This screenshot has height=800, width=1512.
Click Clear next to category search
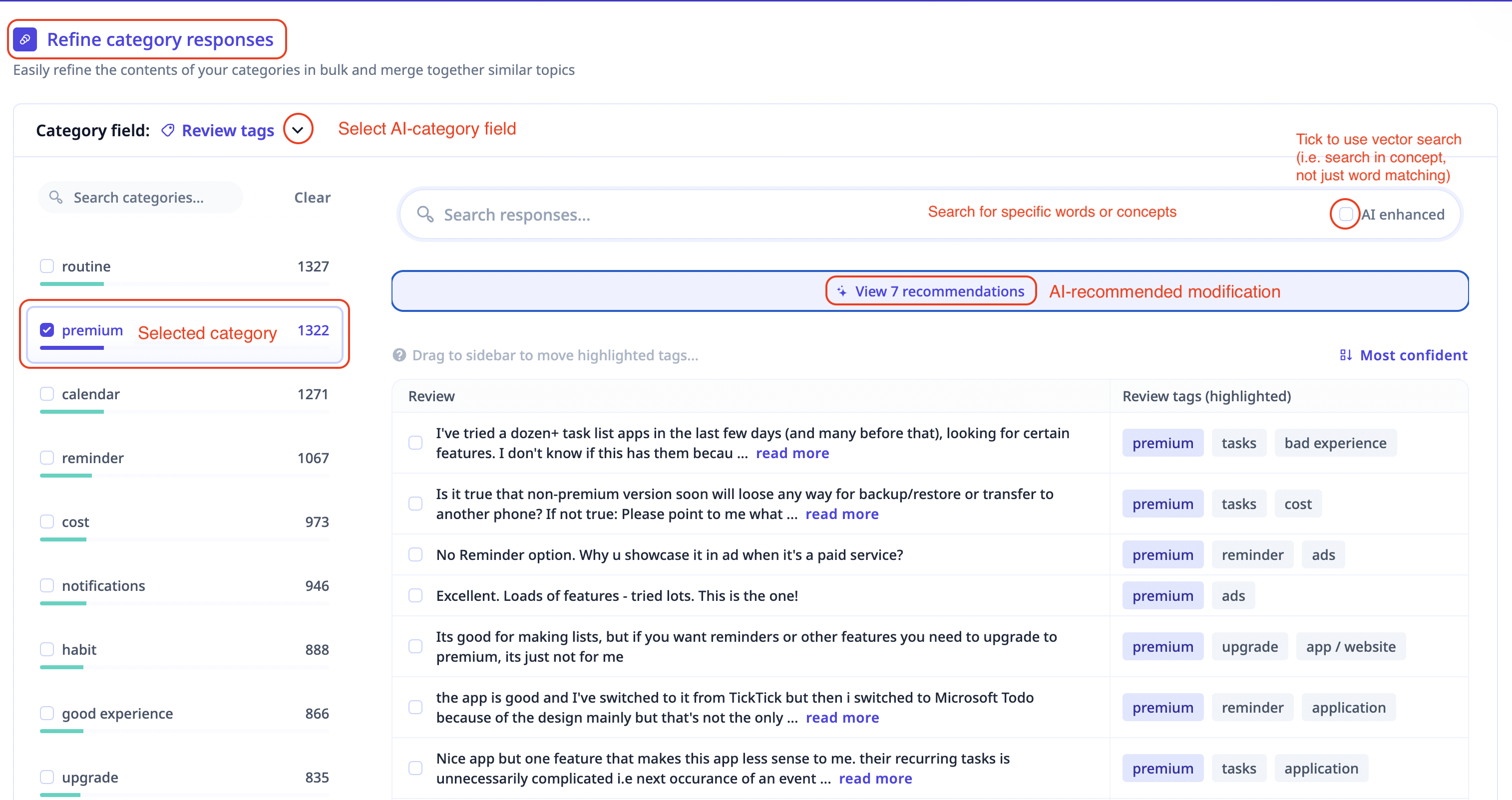[x=312, y=197]
